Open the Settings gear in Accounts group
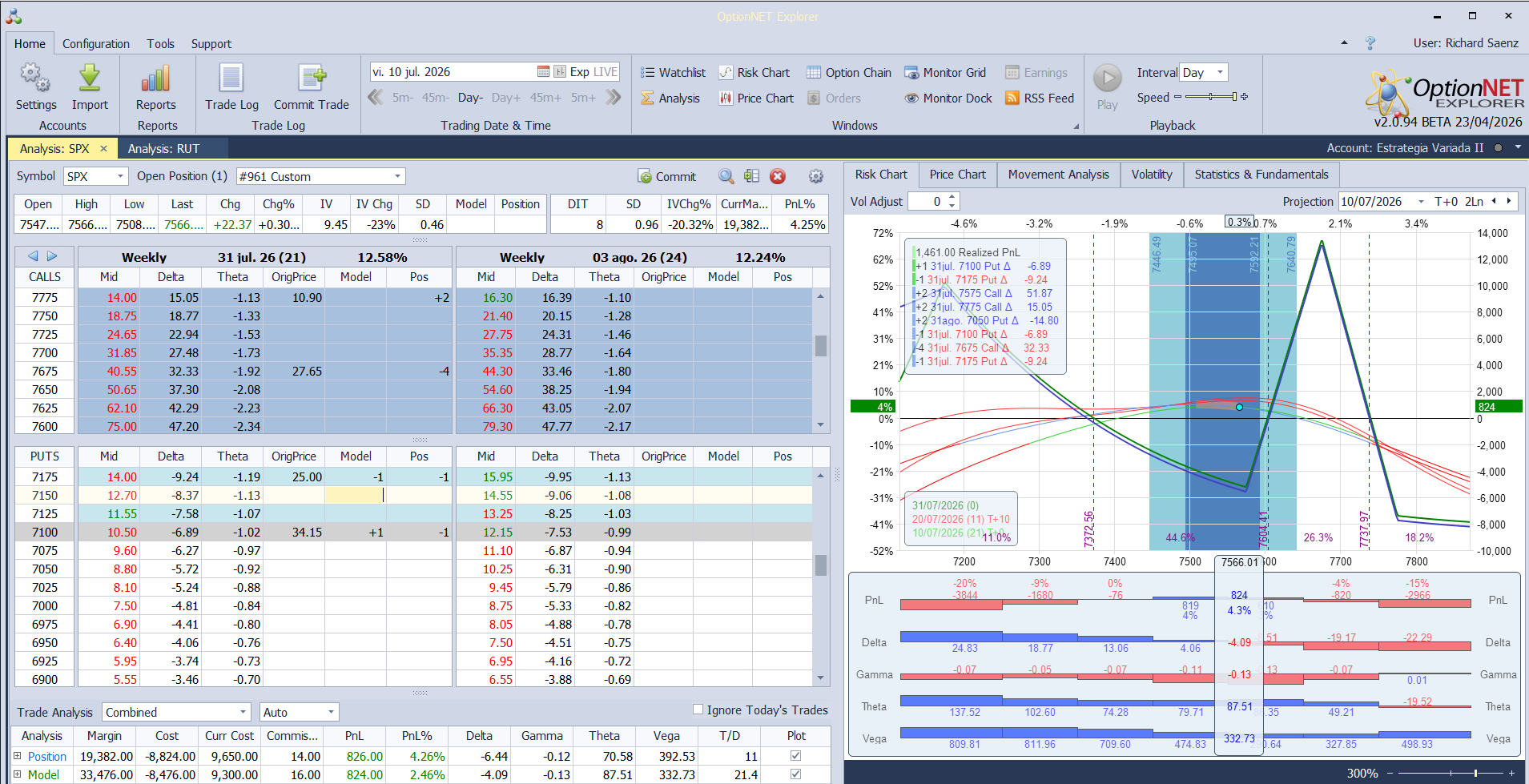This screenshot has width=1529, height=784. click(35, 78)
